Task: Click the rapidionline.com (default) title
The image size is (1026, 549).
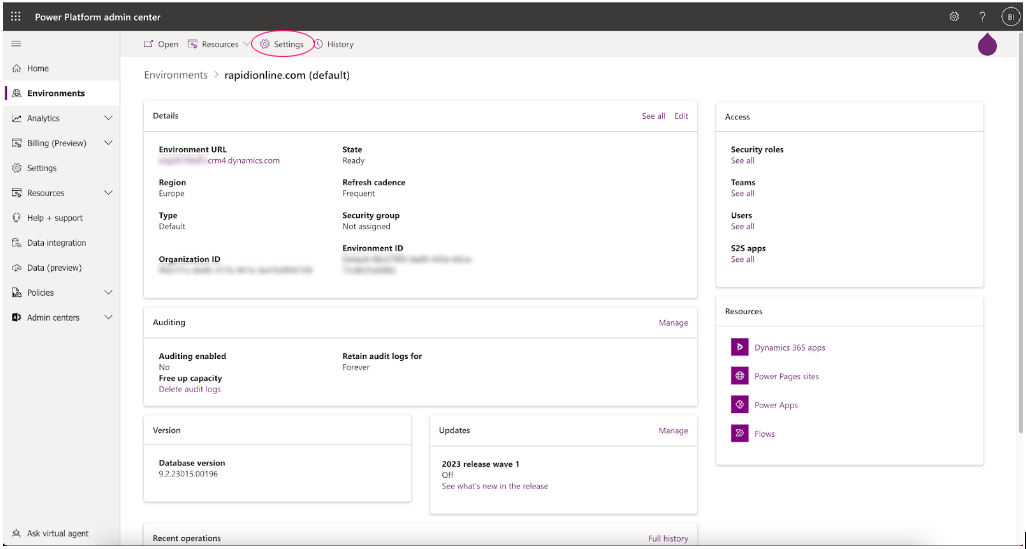Action: point(287,75)
